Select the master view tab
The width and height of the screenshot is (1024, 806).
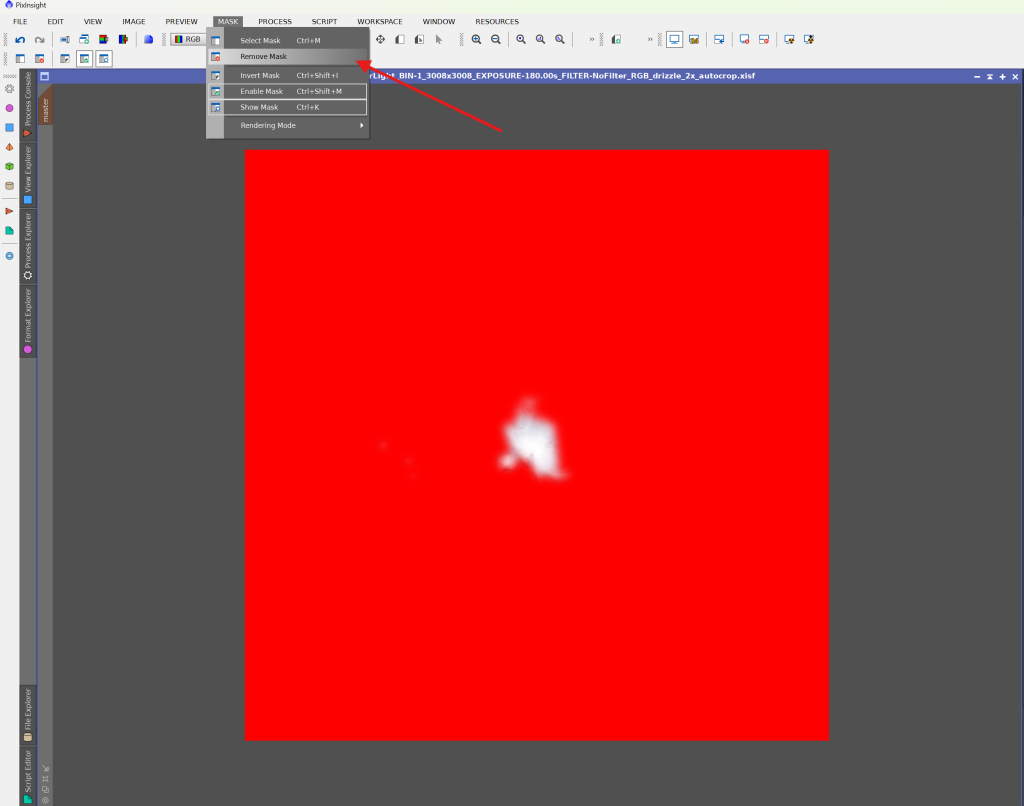pos(45,109)
